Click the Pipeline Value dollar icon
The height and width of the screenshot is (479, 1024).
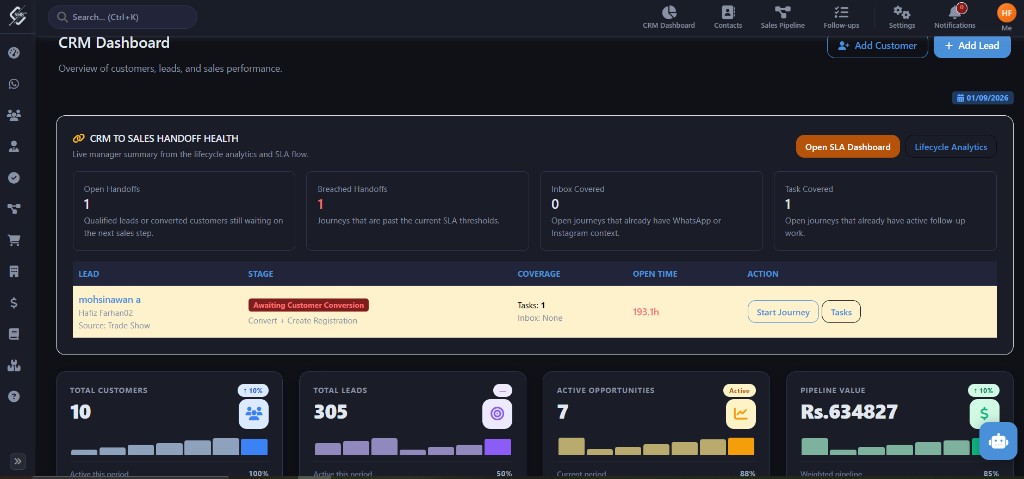tap(984, 414)
